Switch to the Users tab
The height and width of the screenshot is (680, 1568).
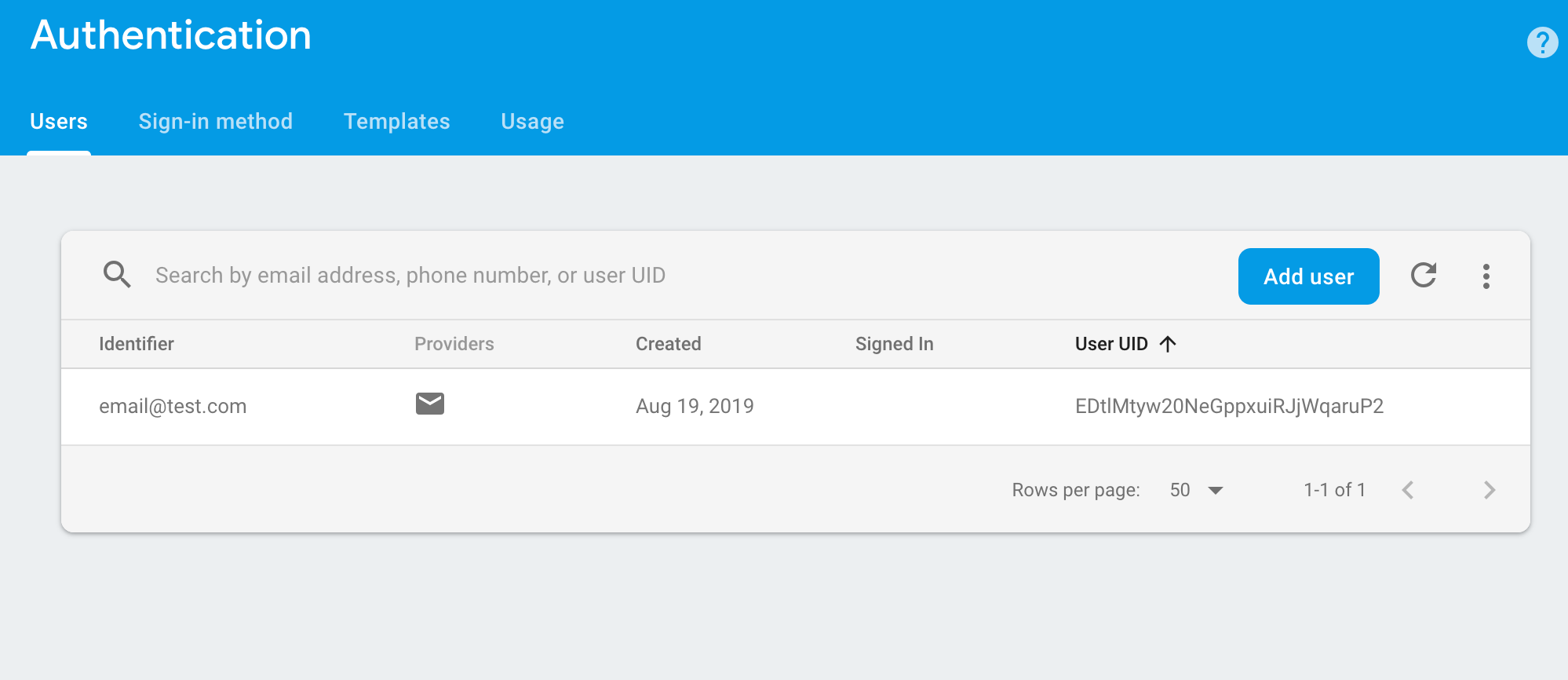click(x=59, y=122)
